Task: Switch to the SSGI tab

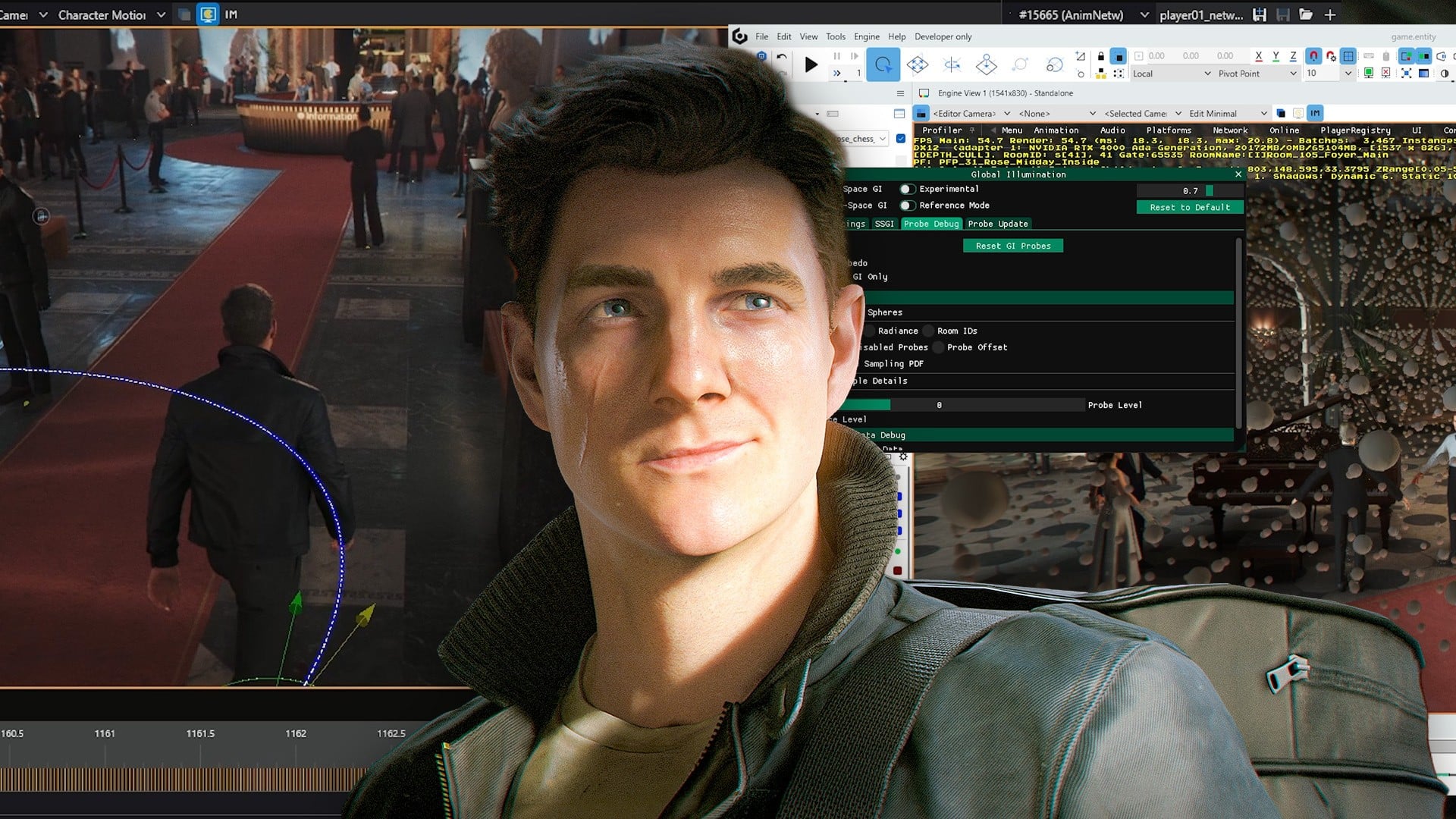Action: [883, 224]
